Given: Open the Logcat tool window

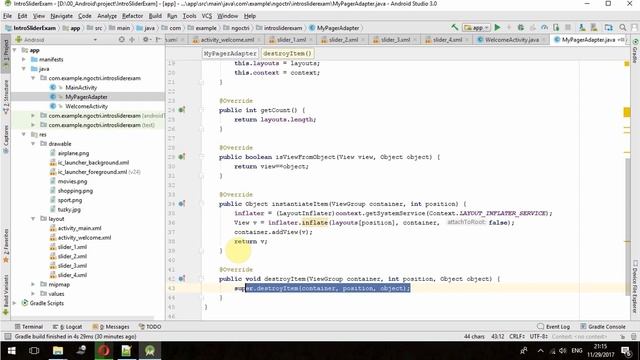Looking at the screenshot, I should click(x=68, y=327).
